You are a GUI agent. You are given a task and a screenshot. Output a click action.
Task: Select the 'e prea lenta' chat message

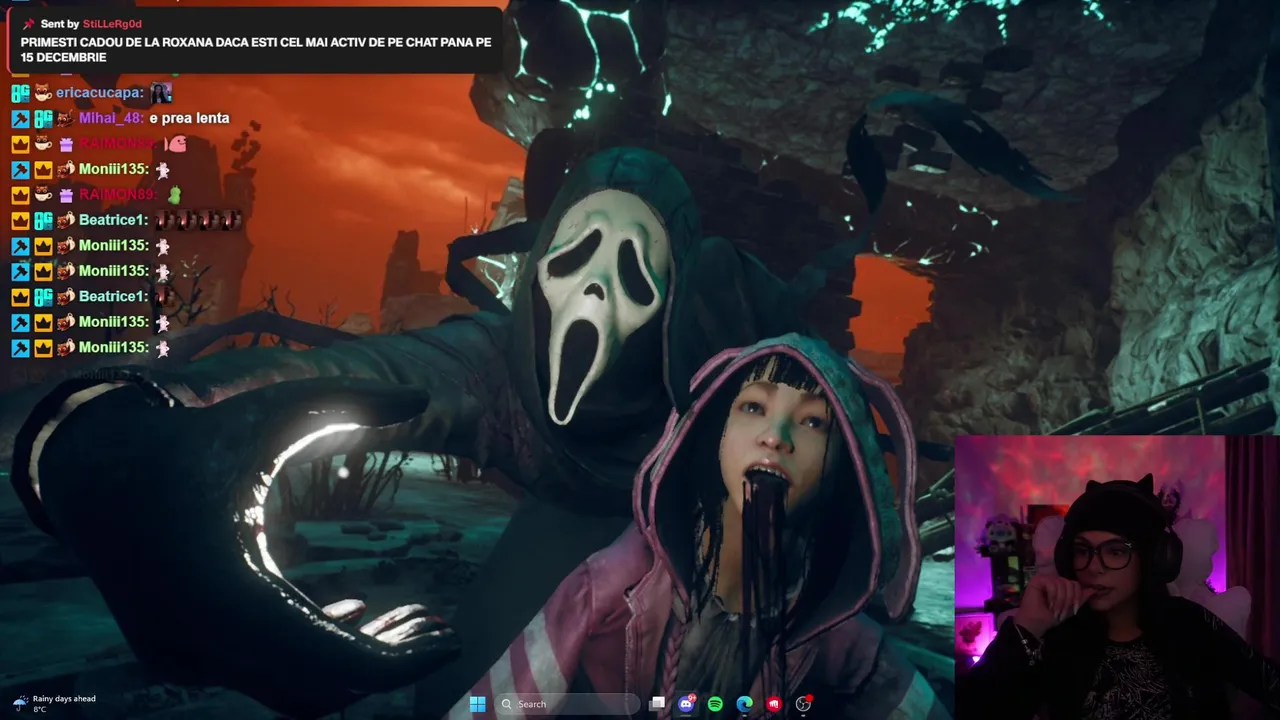[x=189, y=118]
